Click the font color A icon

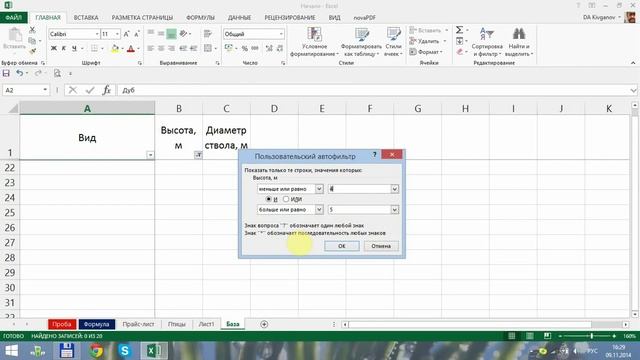click(131, 49)
